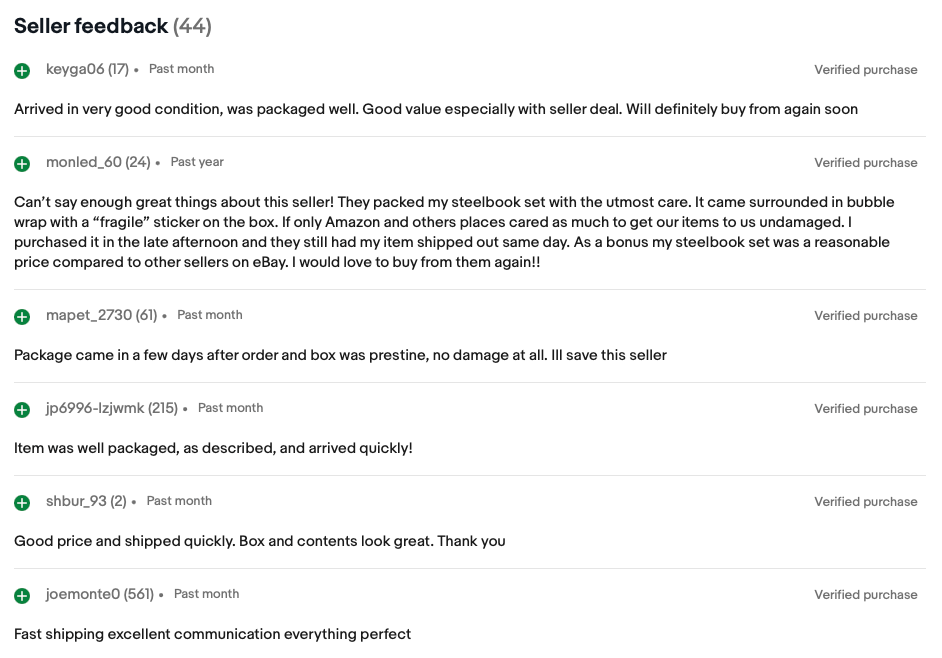Screen dimensions: 942x658
Task: View mapet_2730 buyer profile
Action: (x=89, y=315)
